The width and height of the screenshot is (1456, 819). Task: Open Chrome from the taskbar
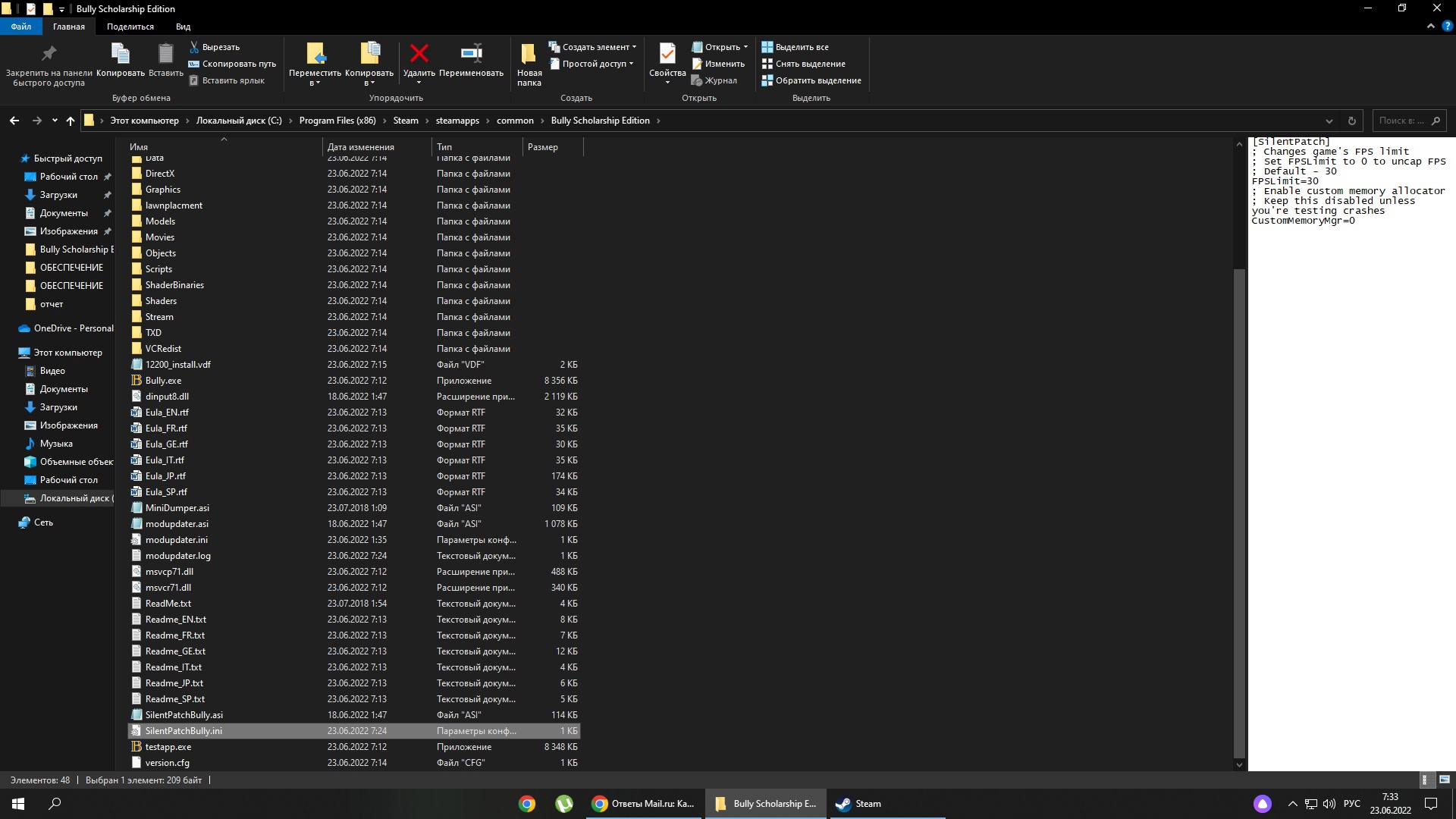click(x=527, y=804)
